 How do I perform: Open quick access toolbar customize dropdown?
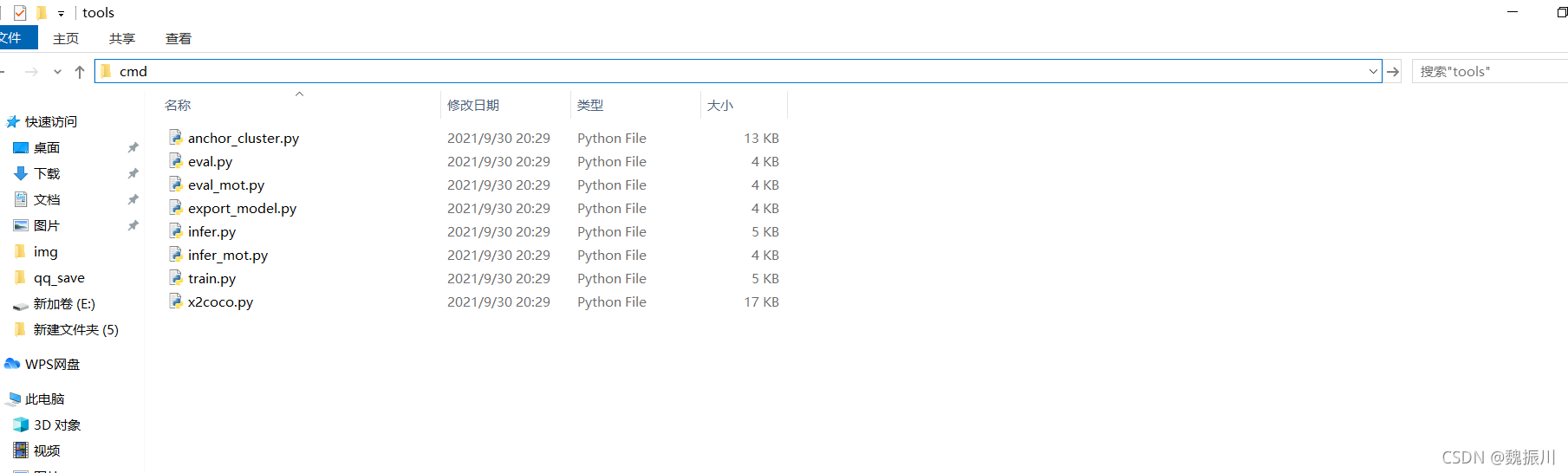coord(61,14)
